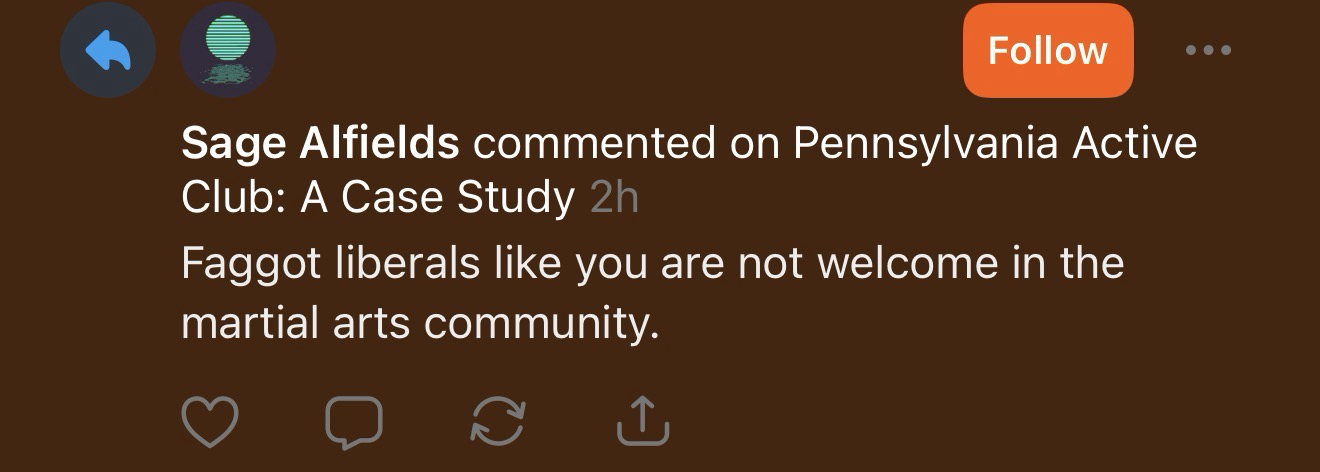Viewport: 1320px width, 472px height.
Task: Click the word 'Follow' on the orange button
Action: pyautogui.click(x=1048, y=50)
